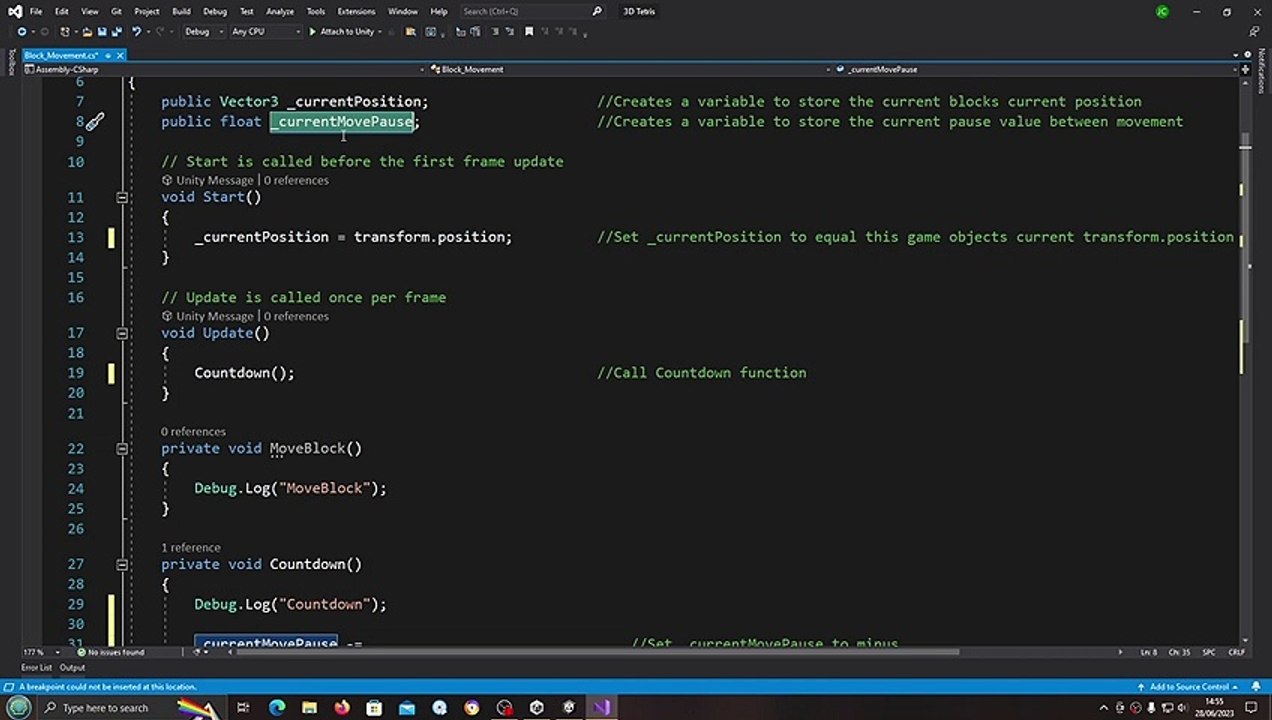Click the Open File folder icon
Screen dimensions: 1272x720
click(x=87, y=31)
